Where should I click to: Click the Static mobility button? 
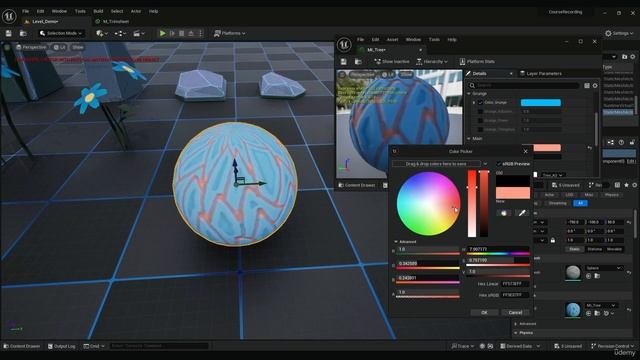tap(574, 249)
